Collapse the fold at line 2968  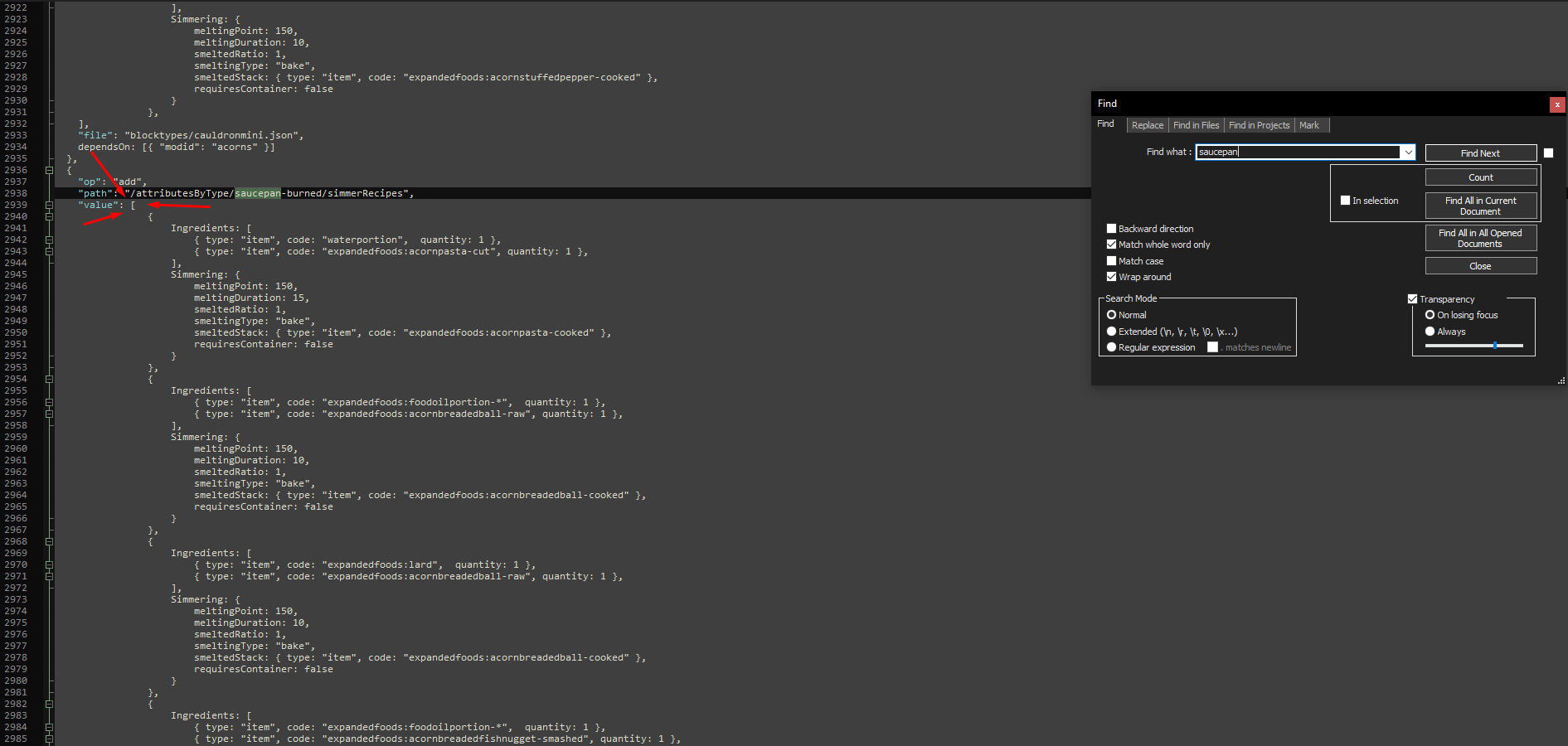(x=49, y=541)
